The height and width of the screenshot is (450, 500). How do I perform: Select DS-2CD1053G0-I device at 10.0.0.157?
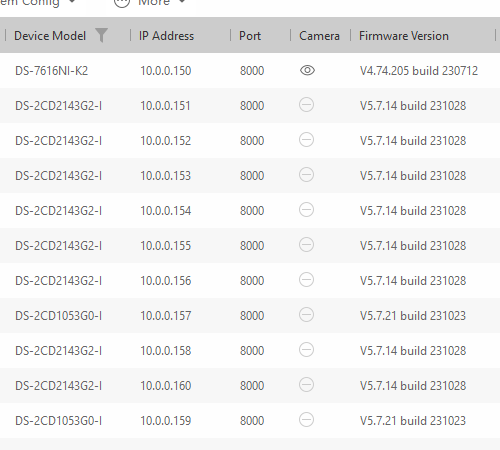pyautogui.click(x=250, y=315)
